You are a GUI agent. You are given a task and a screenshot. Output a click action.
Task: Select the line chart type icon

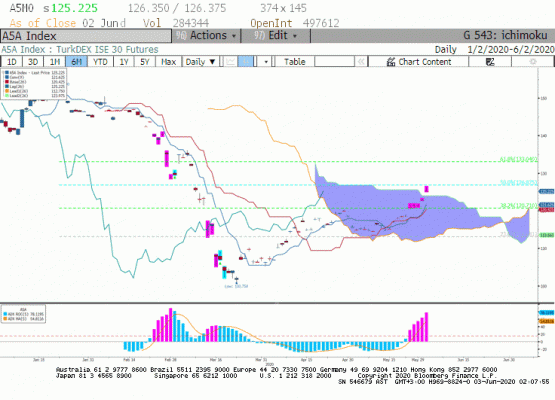(230, 62)
